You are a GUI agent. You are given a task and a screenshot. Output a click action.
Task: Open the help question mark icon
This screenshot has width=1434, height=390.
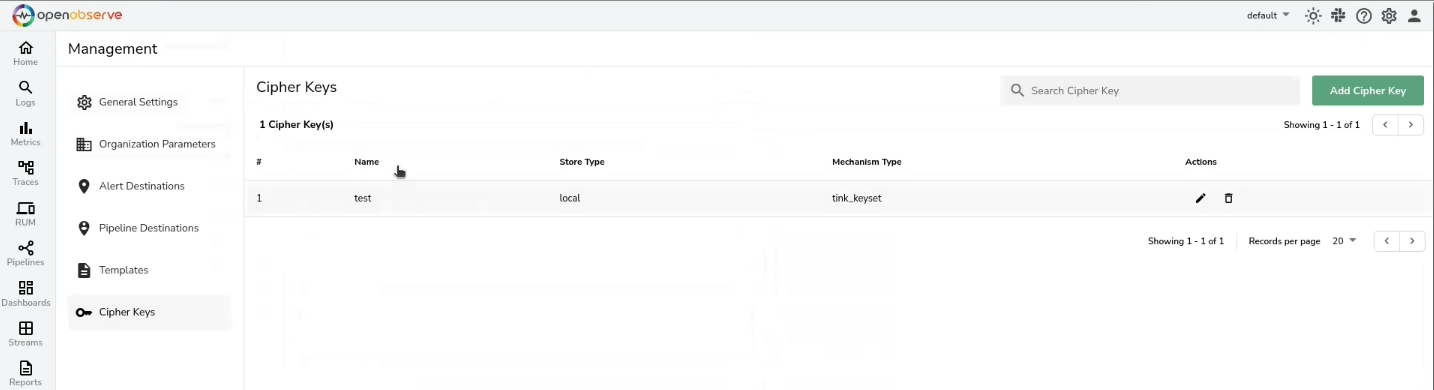pyautogui.click(x=1364, y=16)
